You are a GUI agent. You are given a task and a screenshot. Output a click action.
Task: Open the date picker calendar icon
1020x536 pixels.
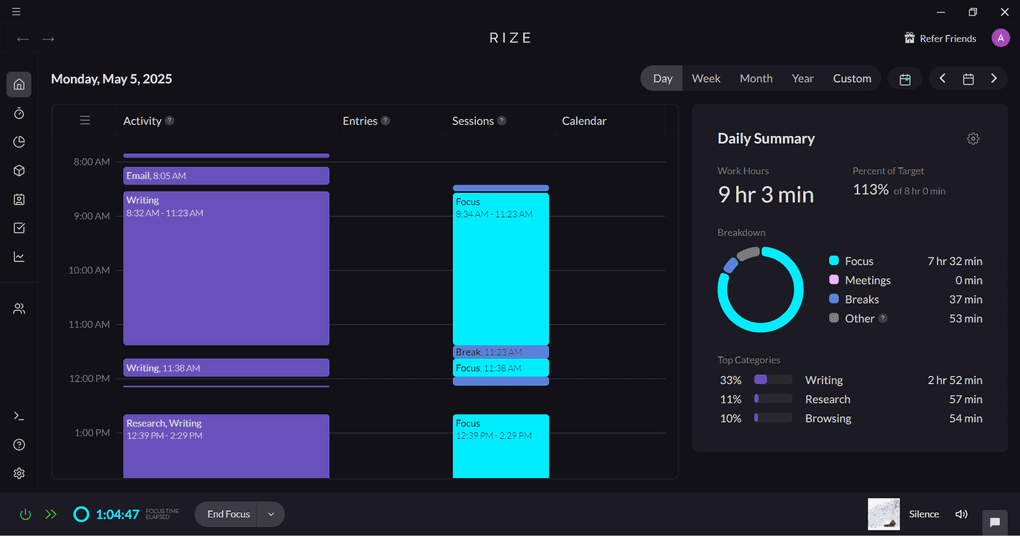coord(969,79)
